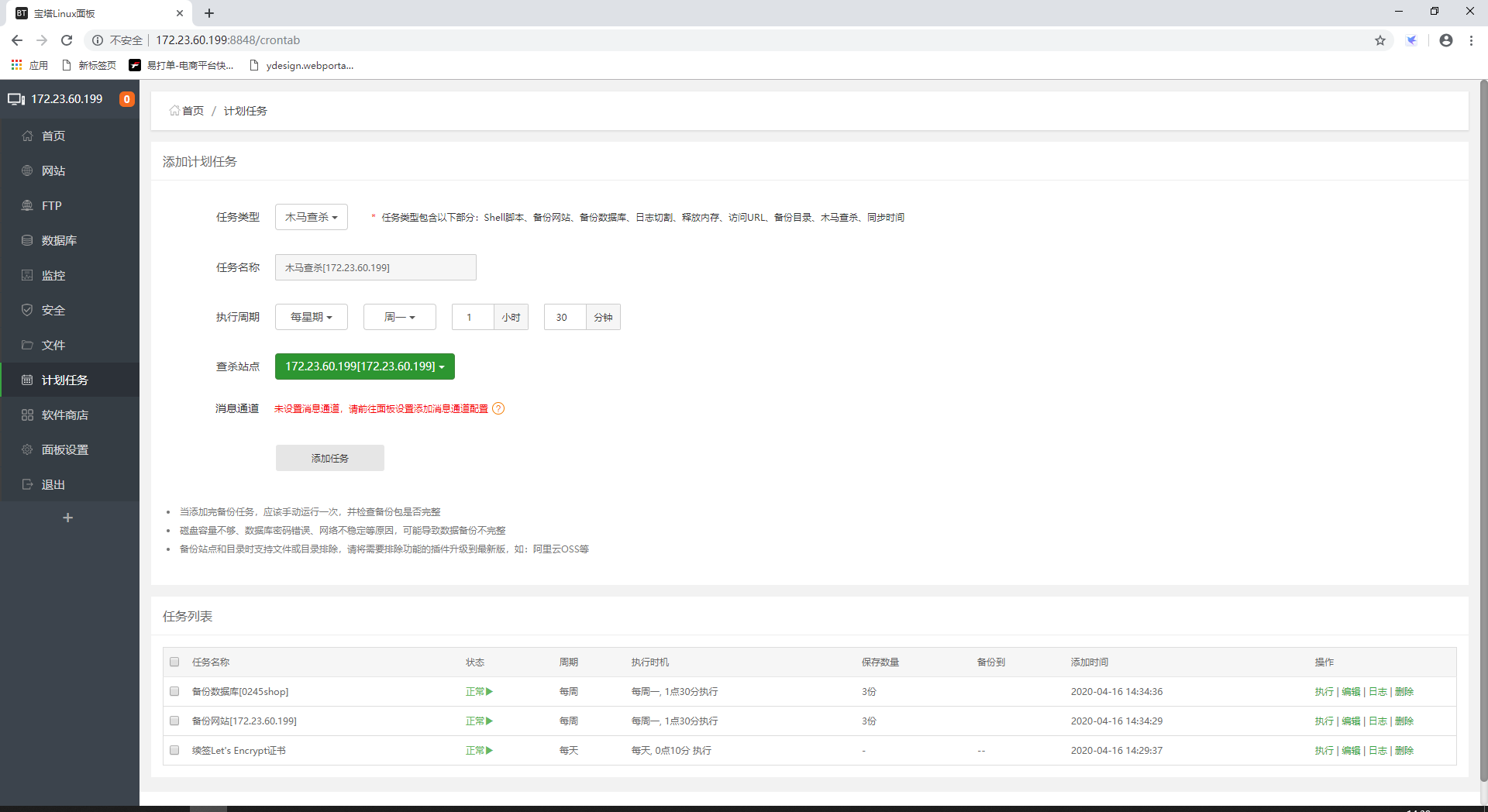
Task: Click 172.23.60.199 server title in sidebar
Action: click(x=67, y=99)
